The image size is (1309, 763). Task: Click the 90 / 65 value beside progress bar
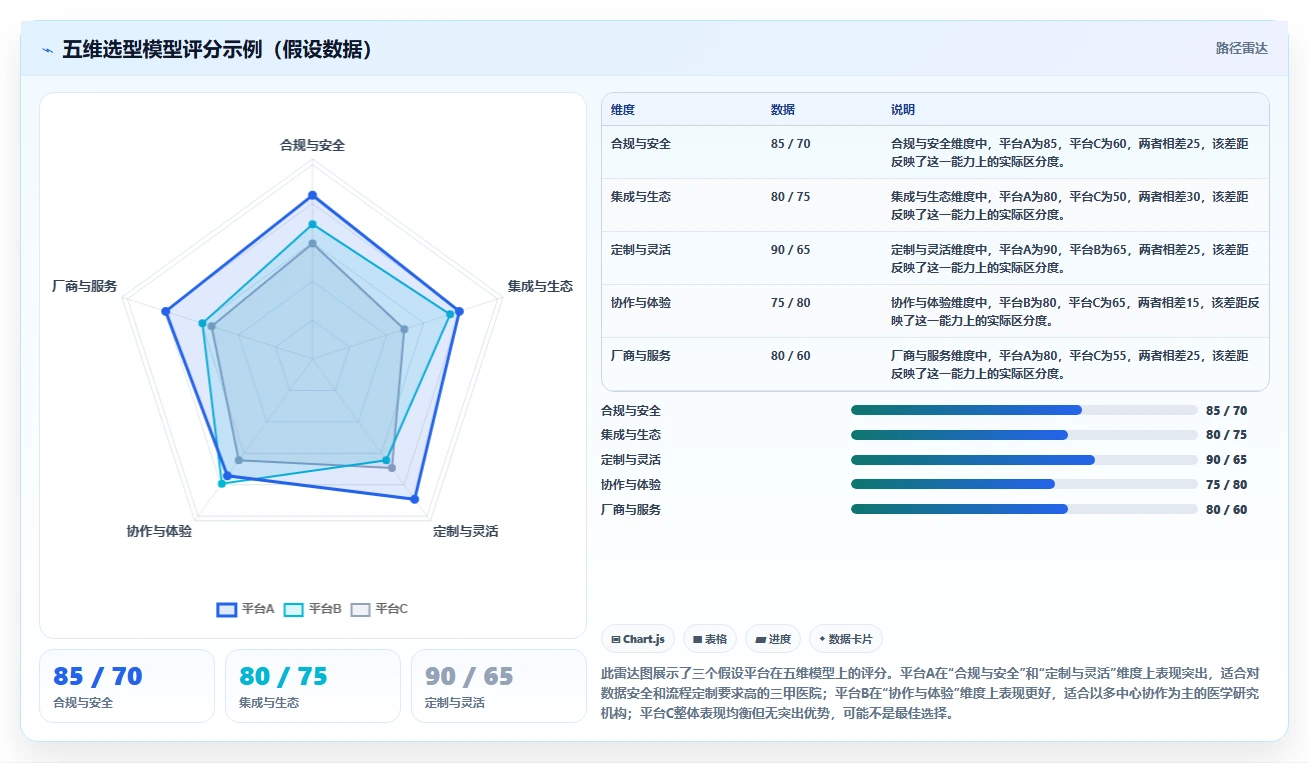(x=1227, y=460)
